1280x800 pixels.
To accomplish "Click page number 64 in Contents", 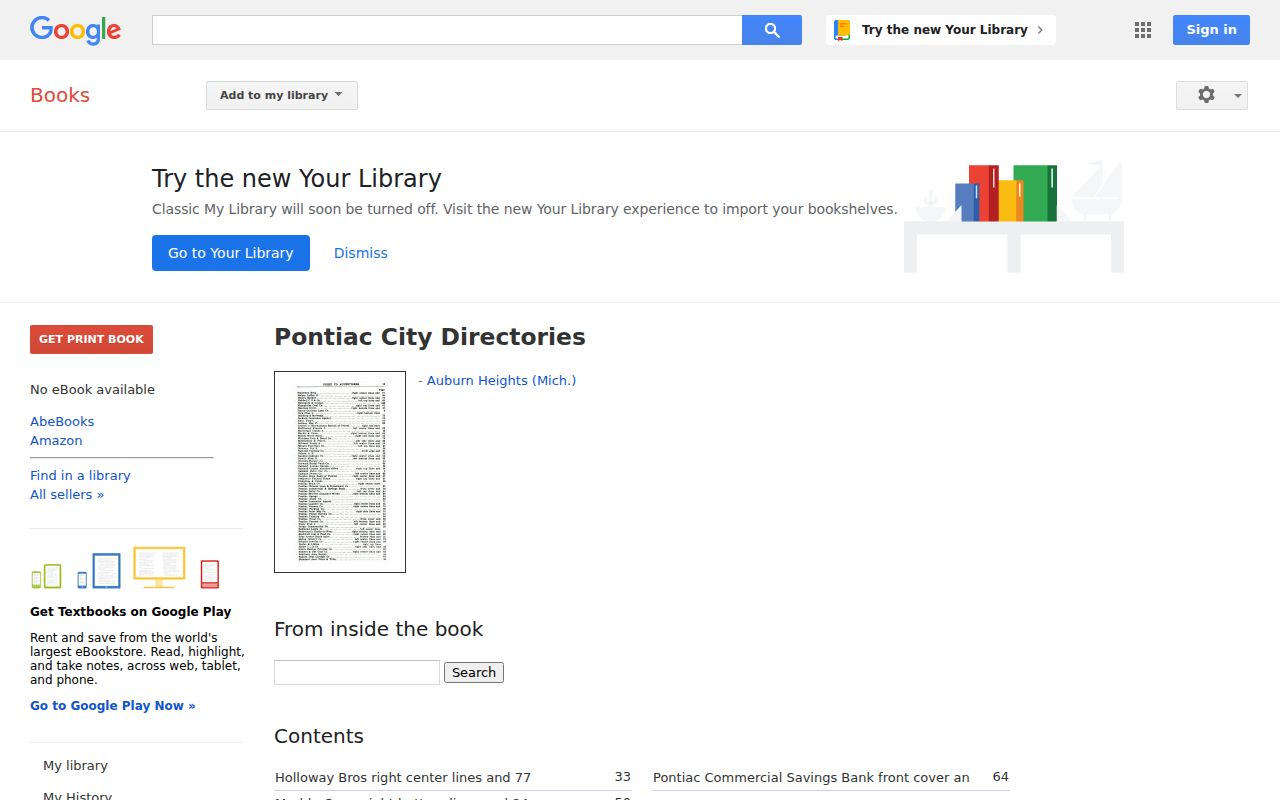I will pyautogui.click(x=1001, y=777).
